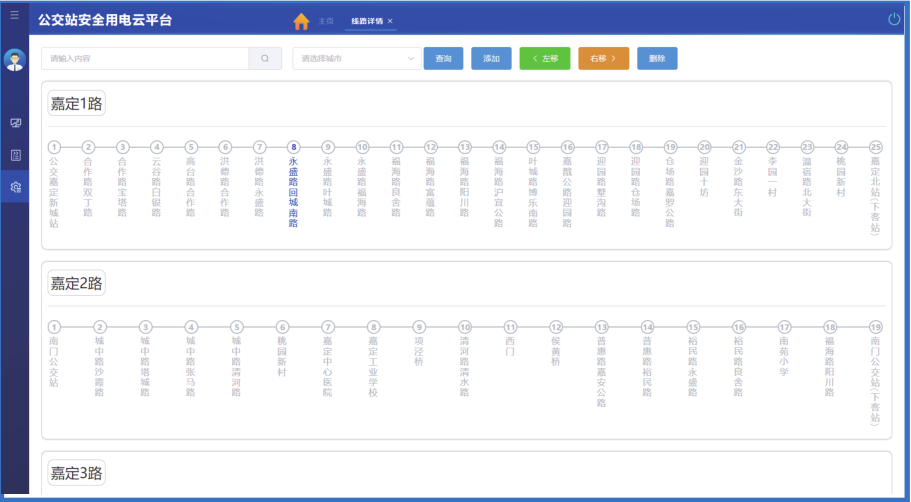This screenshot has height=502, width=911.
Task: Click the orange home icon
Action: tap(301, 21)
